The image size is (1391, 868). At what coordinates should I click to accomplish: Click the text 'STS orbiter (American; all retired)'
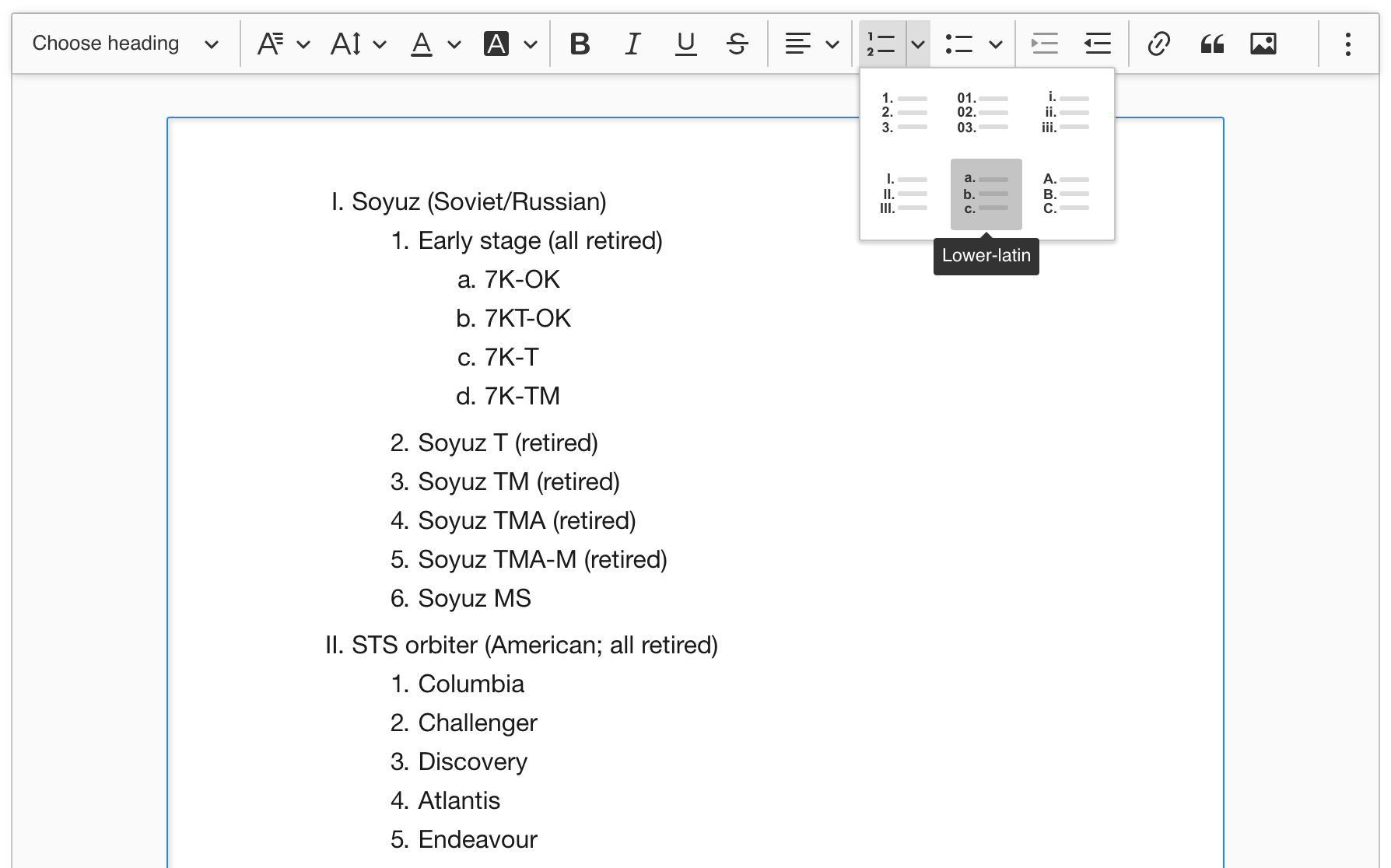[x=534, y=646]
